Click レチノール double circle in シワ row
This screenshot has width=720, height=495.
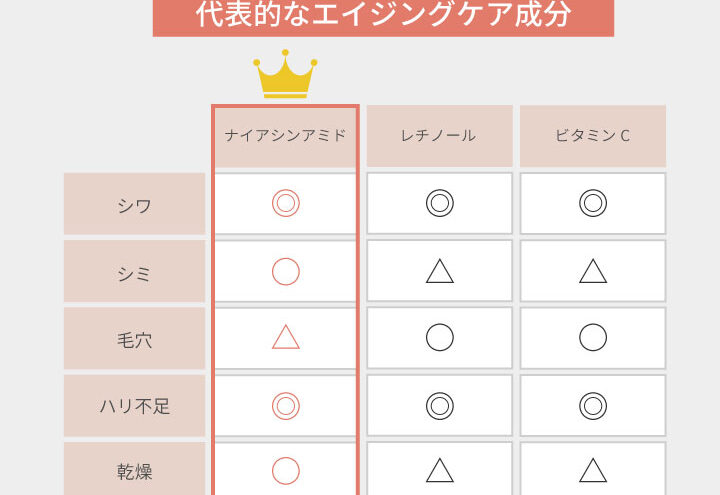click(x=439, y=203)
